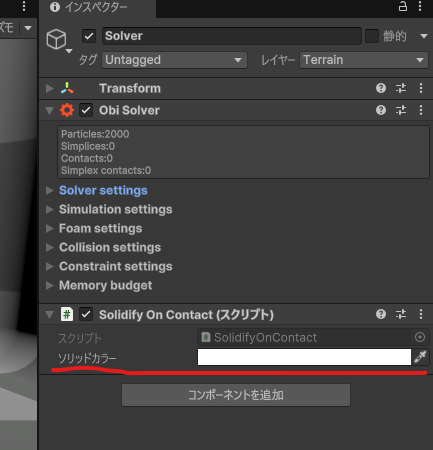
Task: Click Solidify On Contact help icon
Action: pos(381,314)
